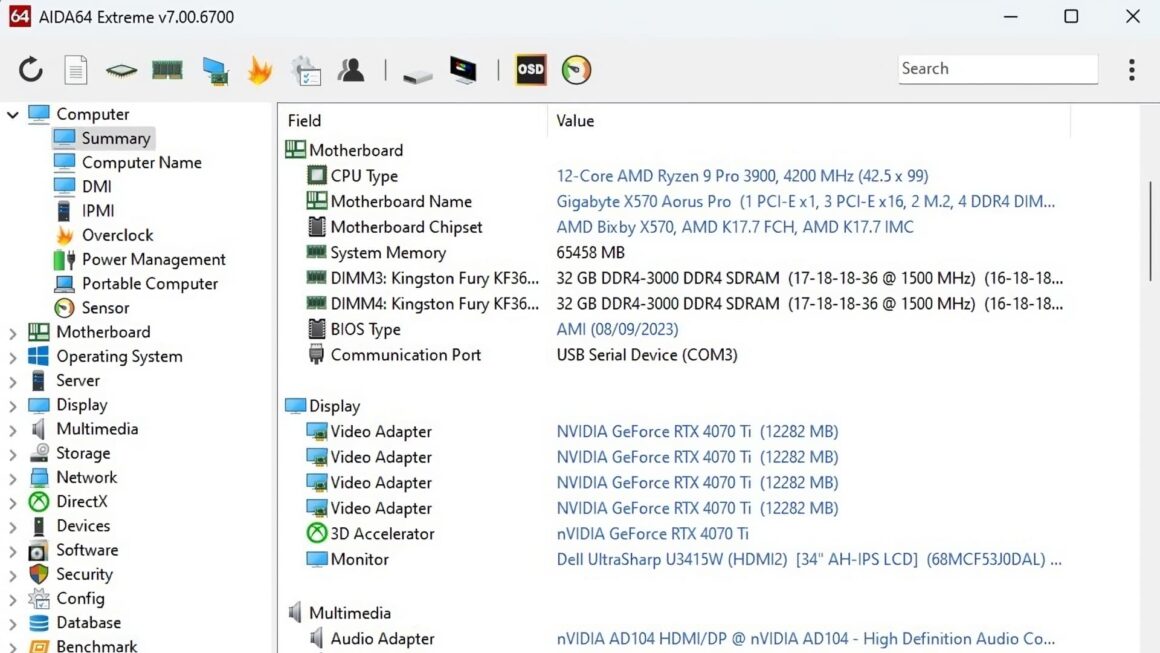Click the BIOS Type row icon
1160x653 pixels.
click(x=317, y=328)
